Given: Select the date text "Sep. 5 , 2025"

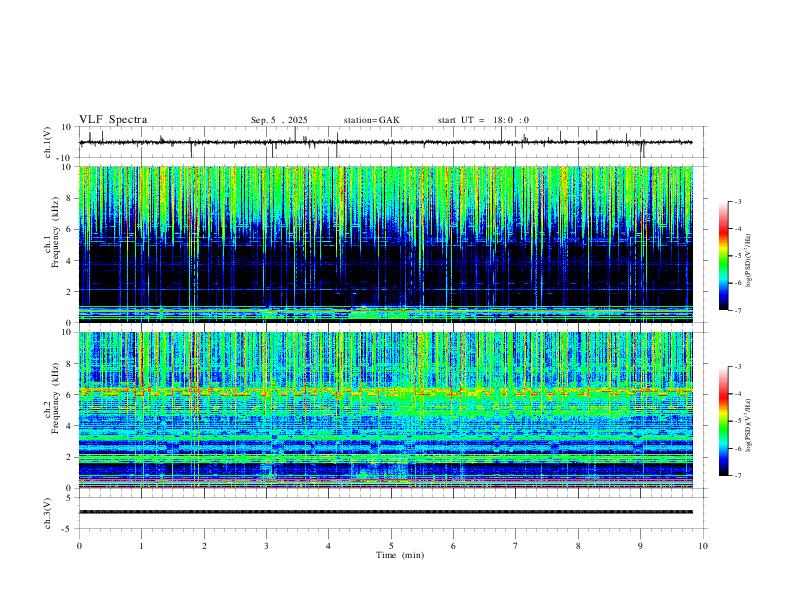Looking at the screenshot, I should 279,120.
